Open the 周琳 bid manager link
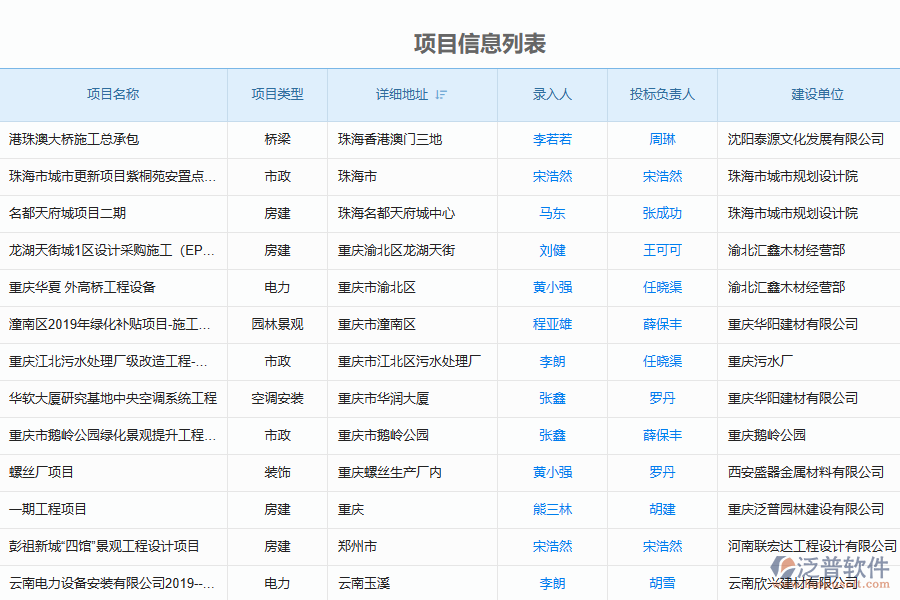This screenshot has height=600, width=900. point(662,140)
